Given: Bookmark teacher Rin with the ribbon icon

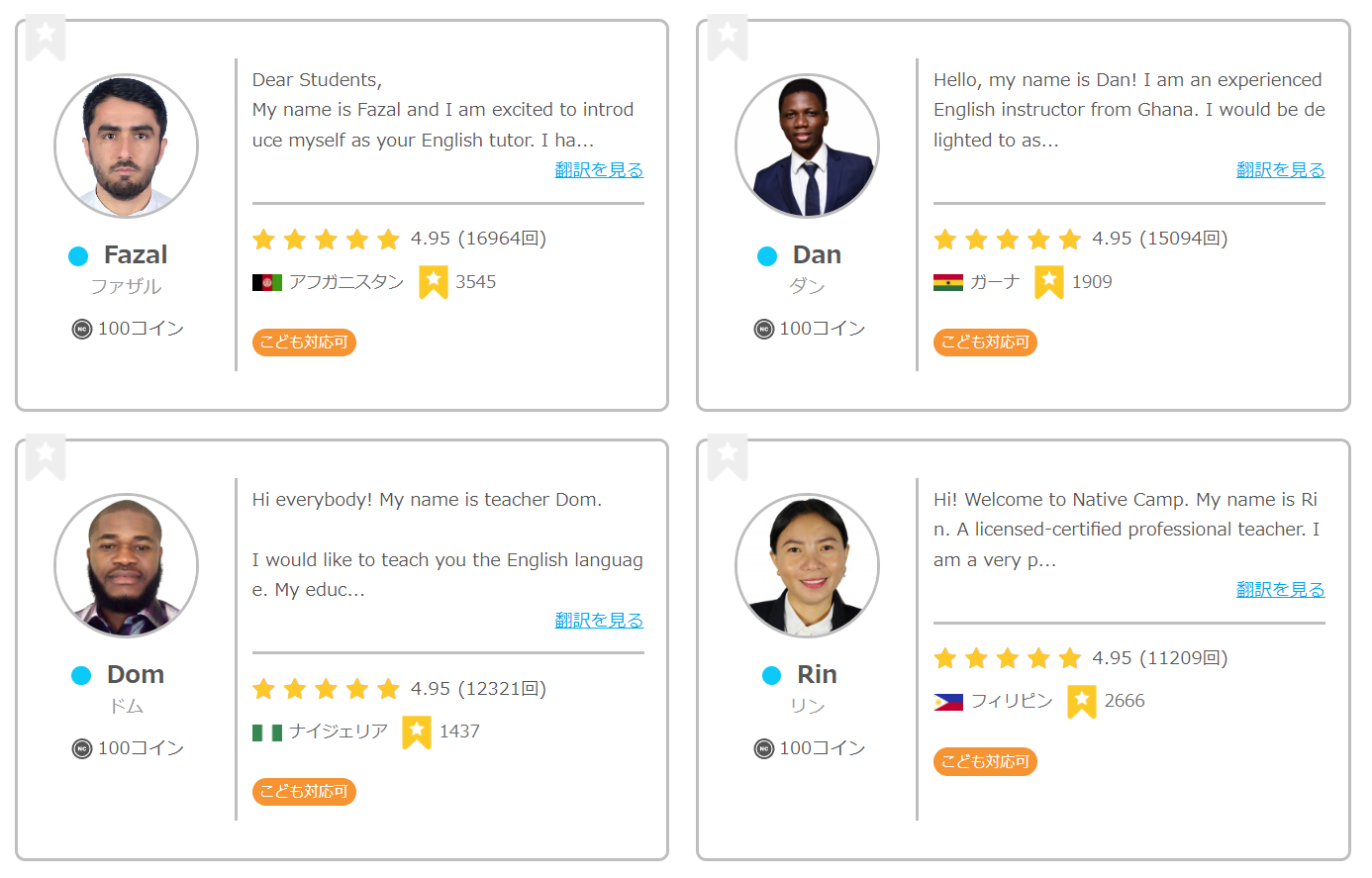Looking at the screenshot, I should 728,456.
